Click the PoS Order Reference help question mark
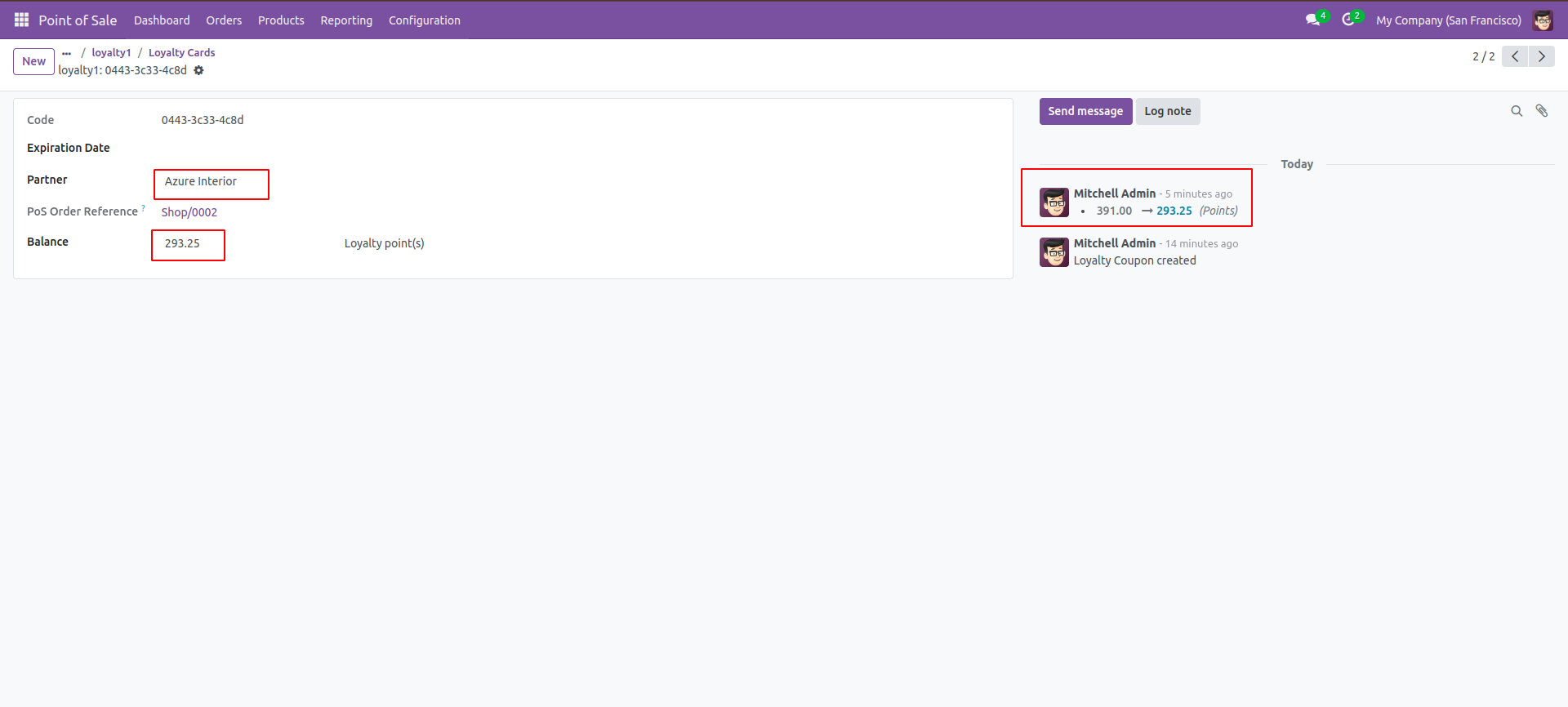This screenshot has width=1568, height=707. pyautogui.click(x=144, y=208)
